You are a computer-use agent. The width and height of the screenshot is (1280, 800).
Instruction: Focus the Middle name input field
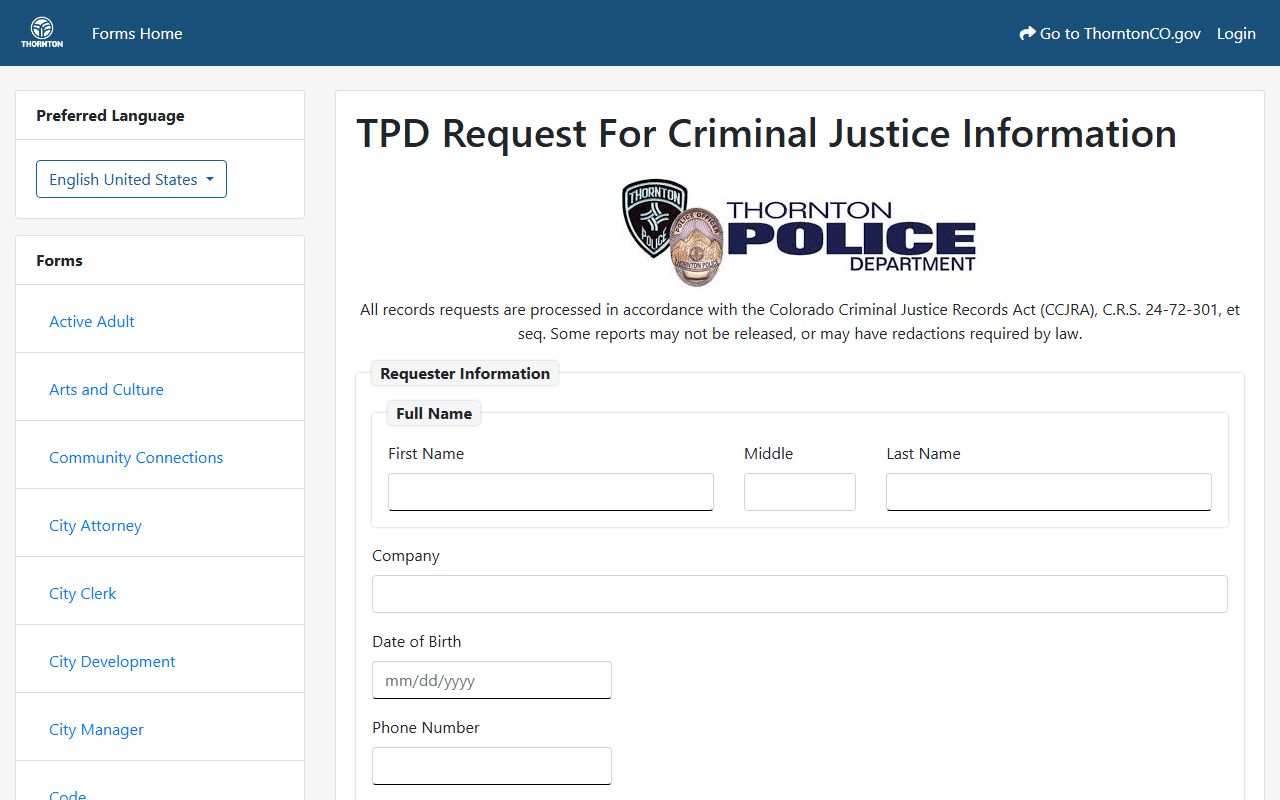pos(800,492)
